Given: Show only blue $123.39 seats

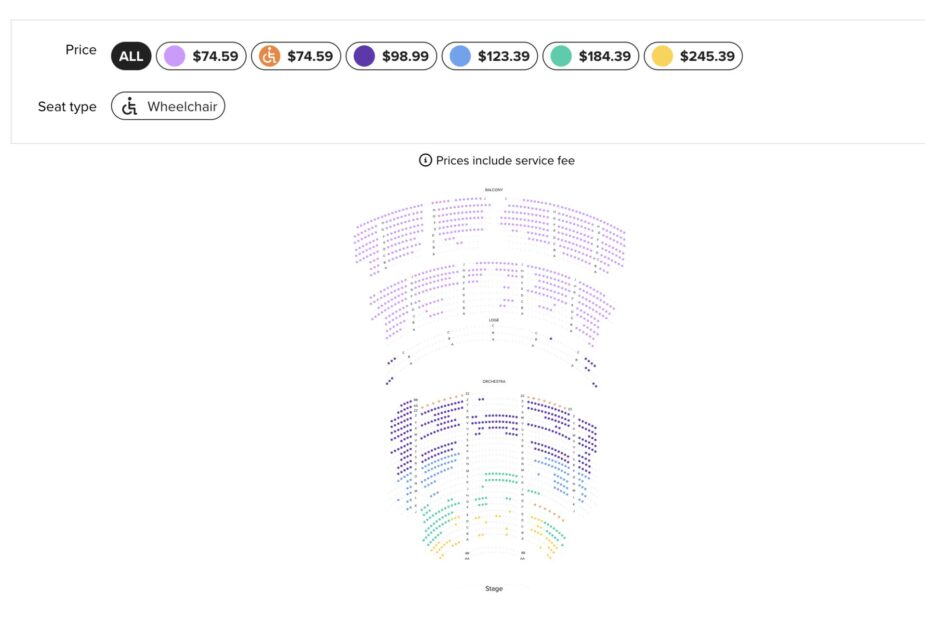Looking at the screenshot, I should coord(490,56).
